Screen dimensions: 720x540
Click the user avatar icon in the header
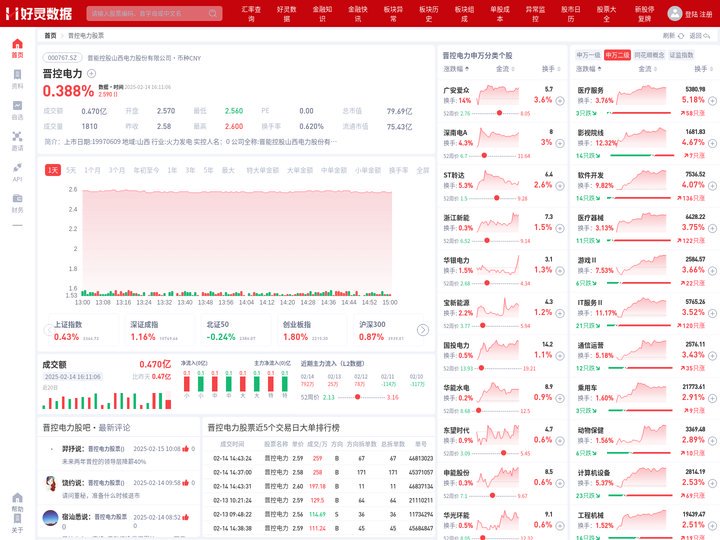click(675, 13)
